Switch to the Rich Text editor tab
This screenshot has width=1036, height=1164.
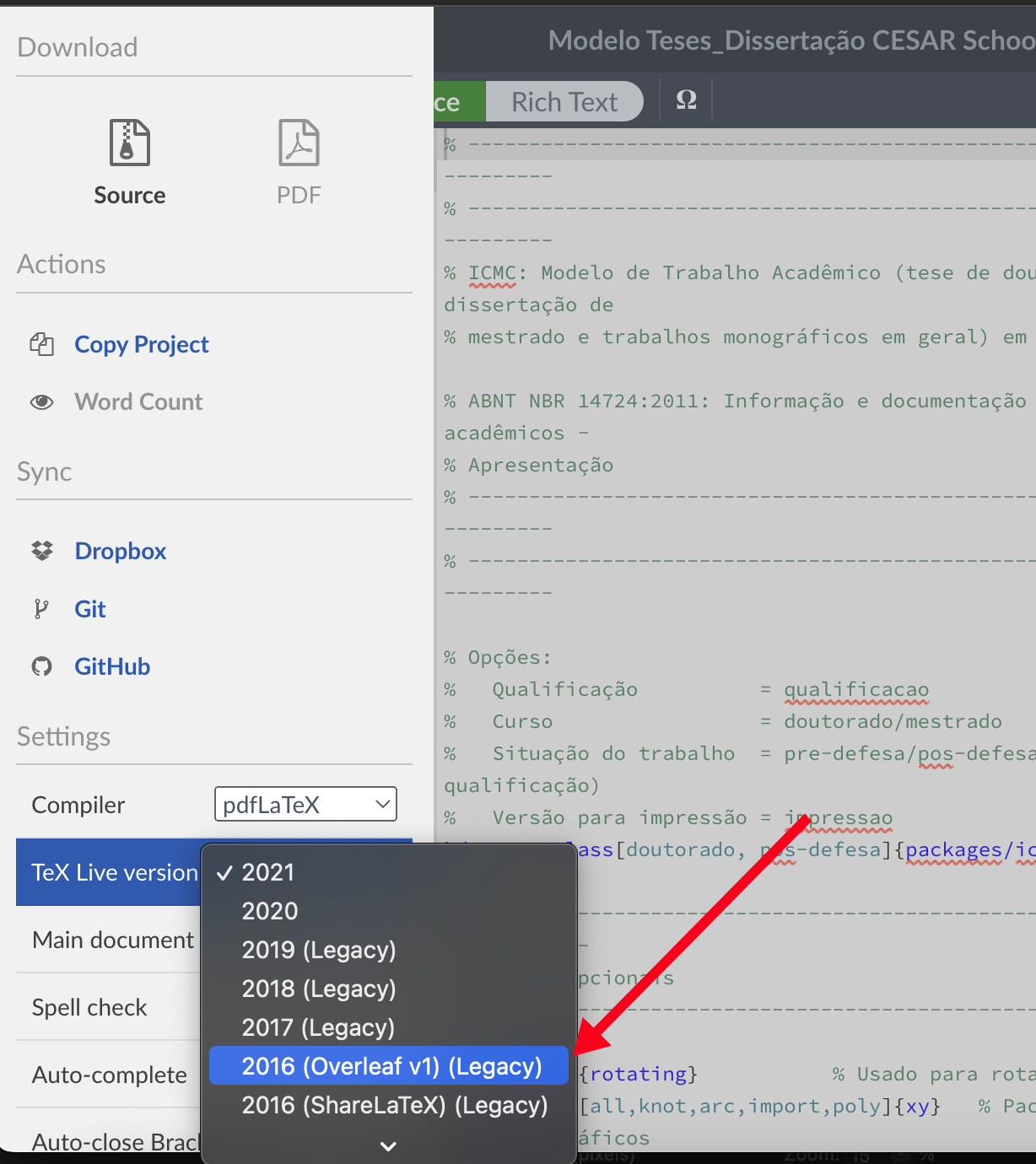(x=564, y=101)
